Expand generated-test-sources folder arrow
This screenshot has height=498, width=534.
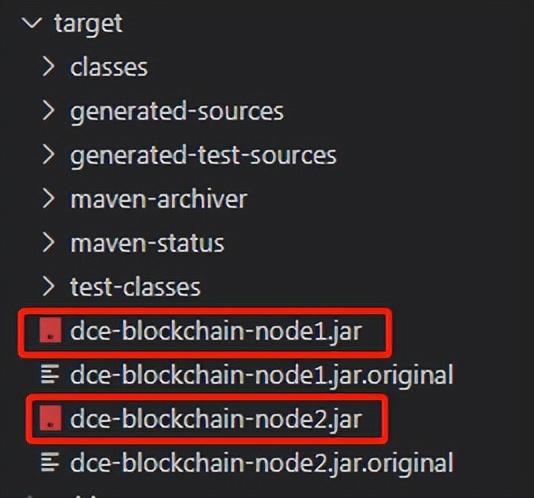[x=48, y=155]
